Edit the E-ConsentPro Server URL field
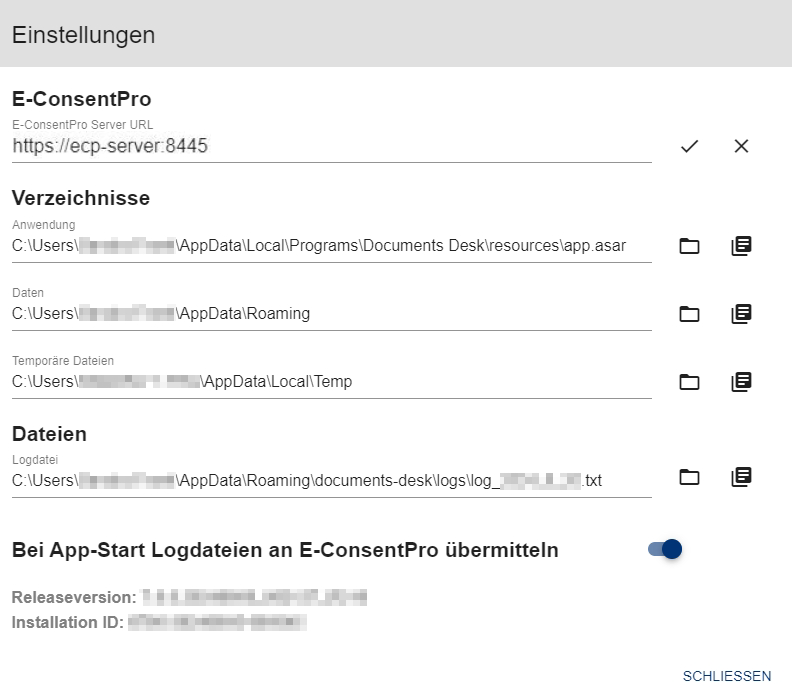The image size is (792, 698). point(331,146)
